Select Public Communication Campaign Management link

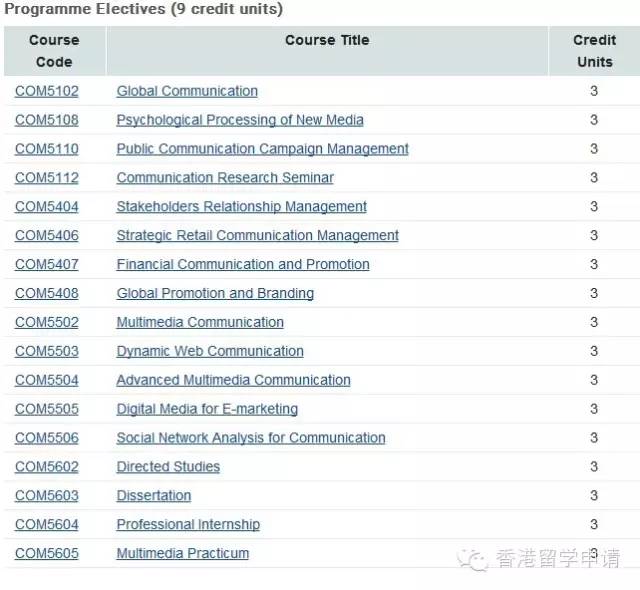click(262, 149)
